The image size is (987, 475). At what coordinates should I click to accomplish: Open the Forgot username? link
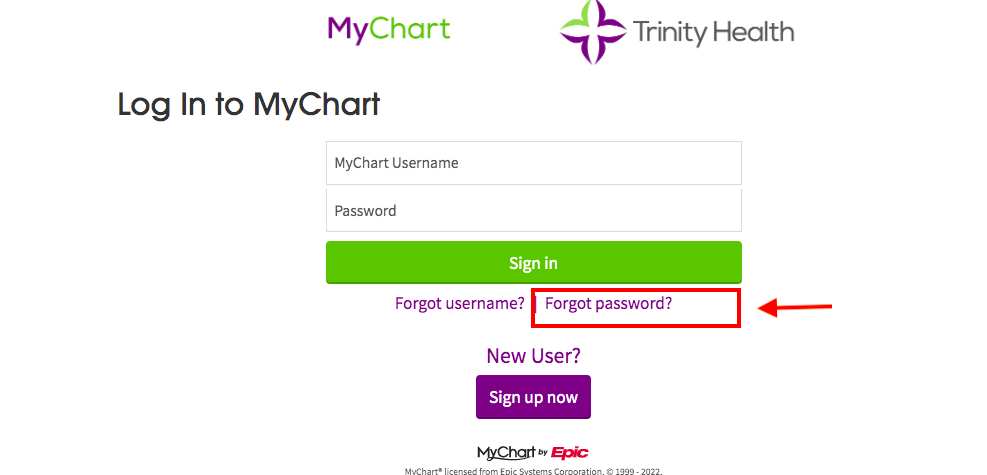pos(460,303)
